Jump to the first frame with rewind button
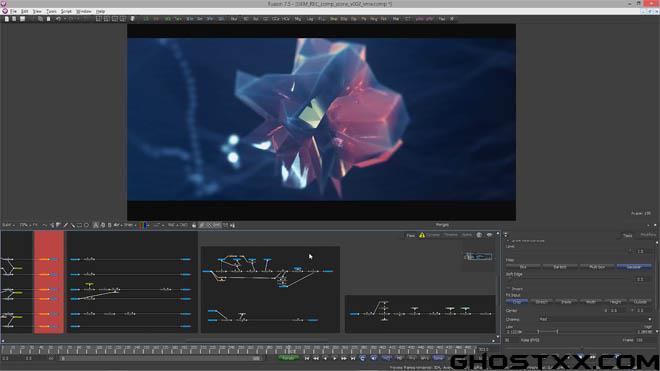Screen dimensions: 660x371 click(x=307, y=358)
